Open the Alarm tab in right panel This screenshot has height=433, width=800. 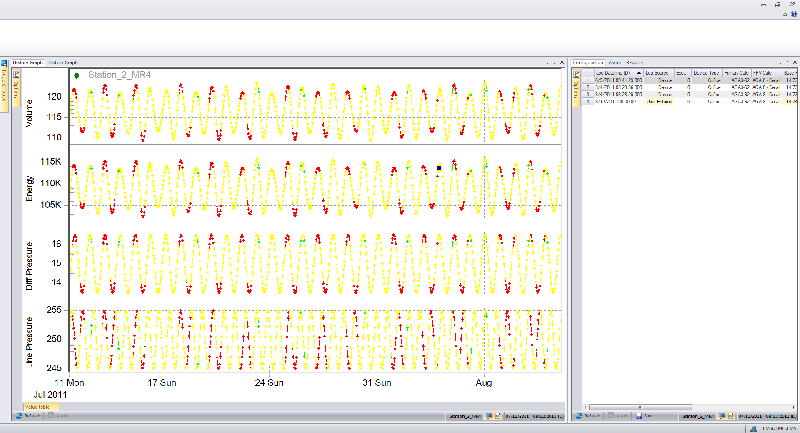(614, 63)
